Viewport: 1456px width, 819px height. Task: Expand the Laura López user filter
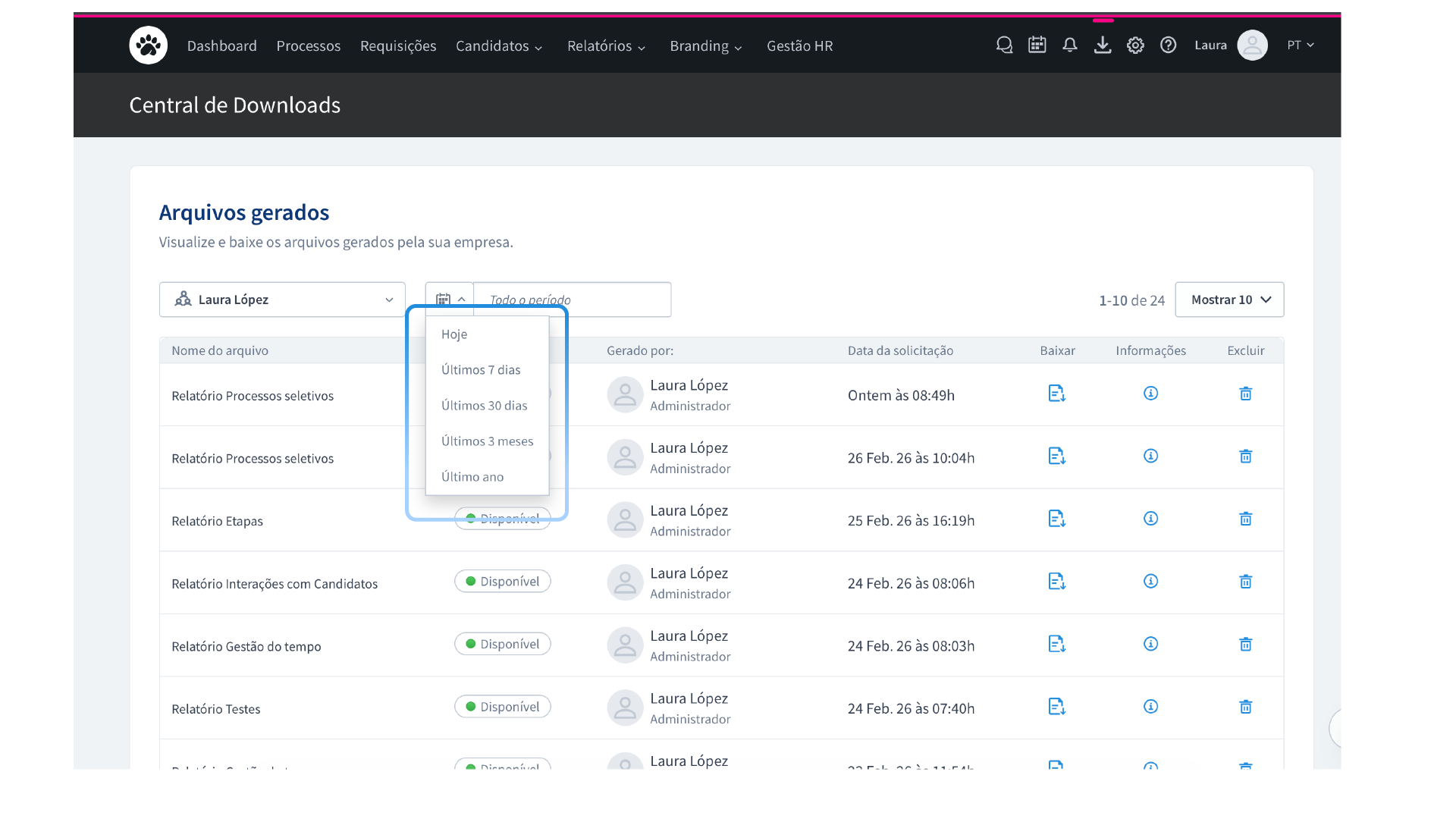point(282,300)
